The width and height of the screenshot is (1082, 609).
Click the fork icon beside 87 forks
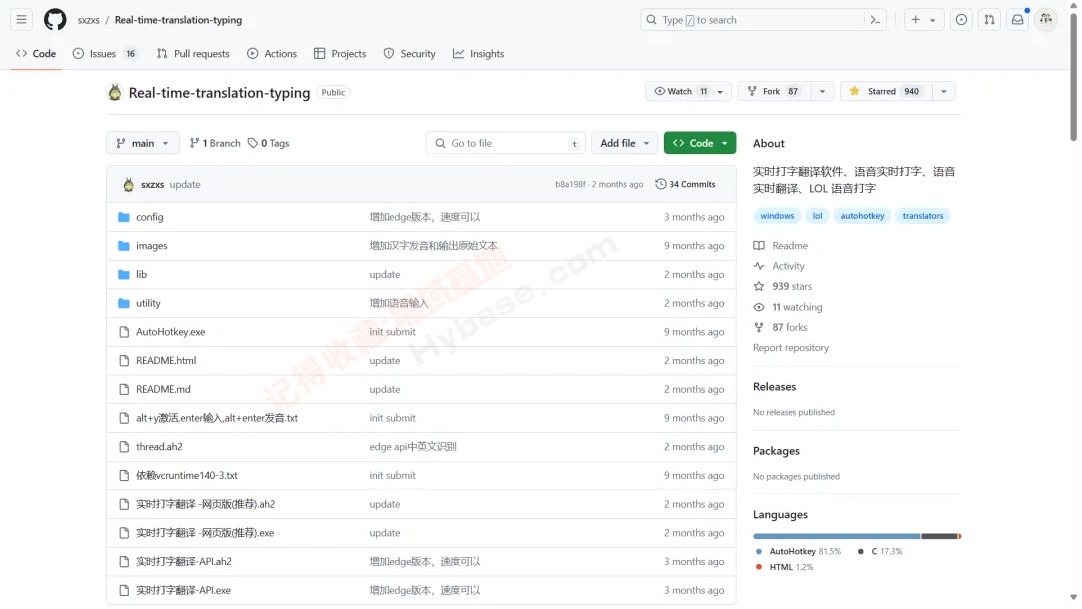[x=759, y=328]
